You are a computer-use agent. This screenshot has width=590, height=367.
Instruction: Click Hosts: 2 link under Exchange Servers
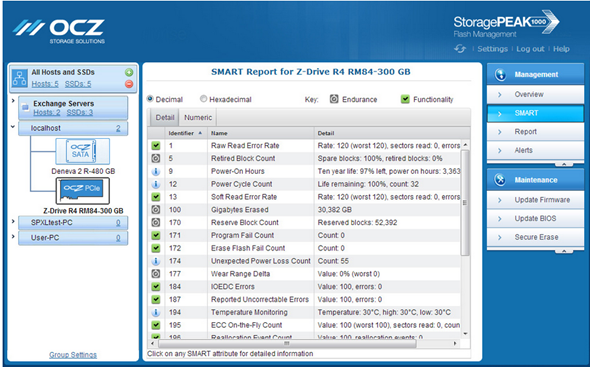47,113
